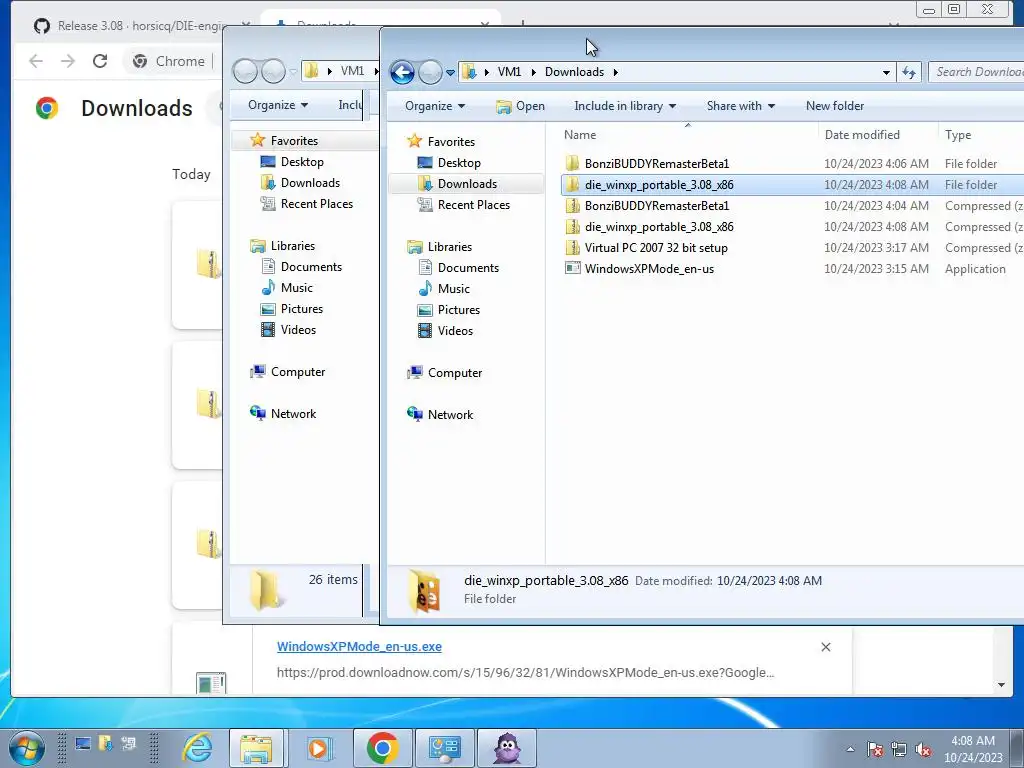Expand the Share with menu

[741, 106]
